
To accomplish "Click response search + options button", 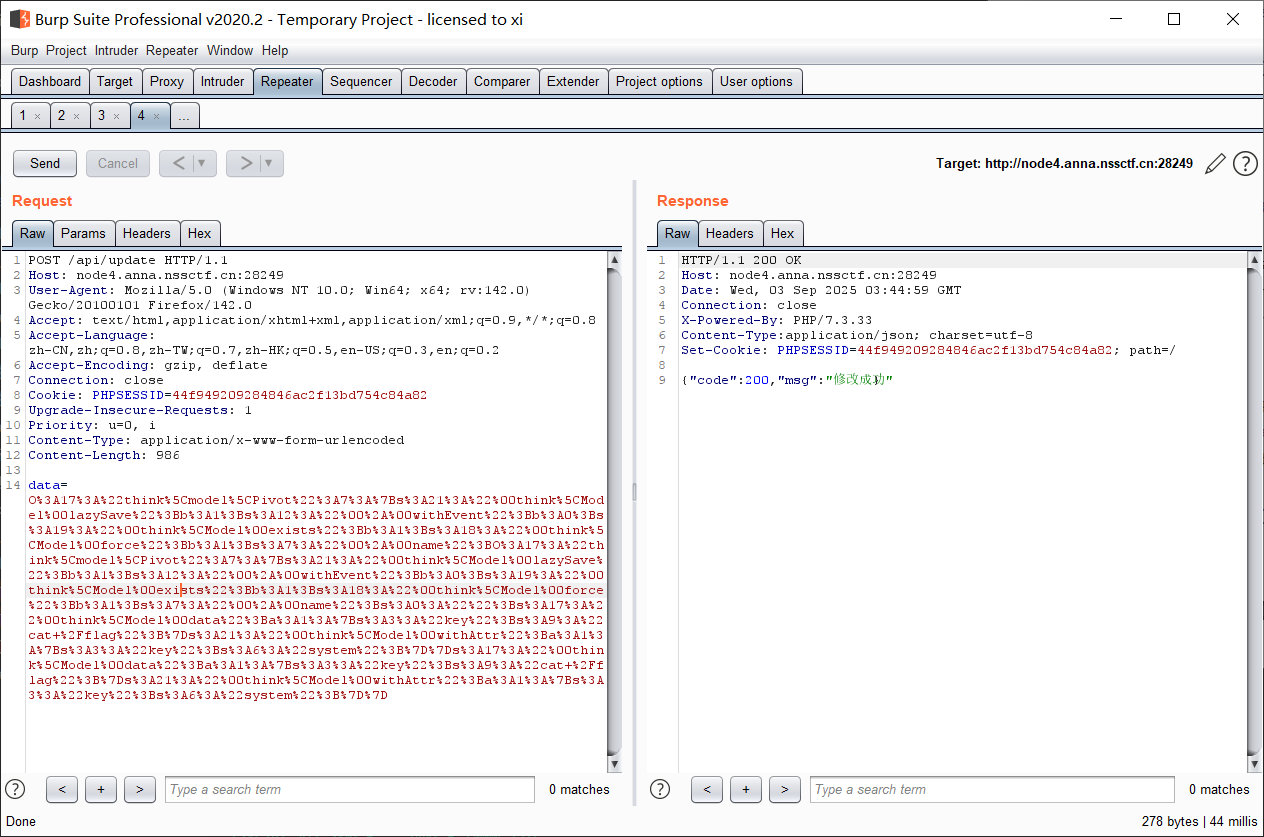I will pos(746,789).
